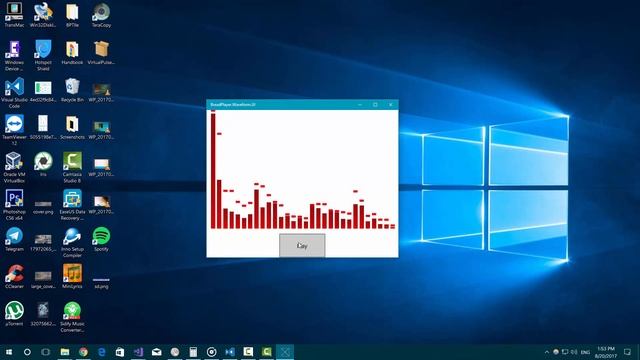Open the TransMac desktop shortcut
The width and height of the screenshot is (640, 360).
14,14
